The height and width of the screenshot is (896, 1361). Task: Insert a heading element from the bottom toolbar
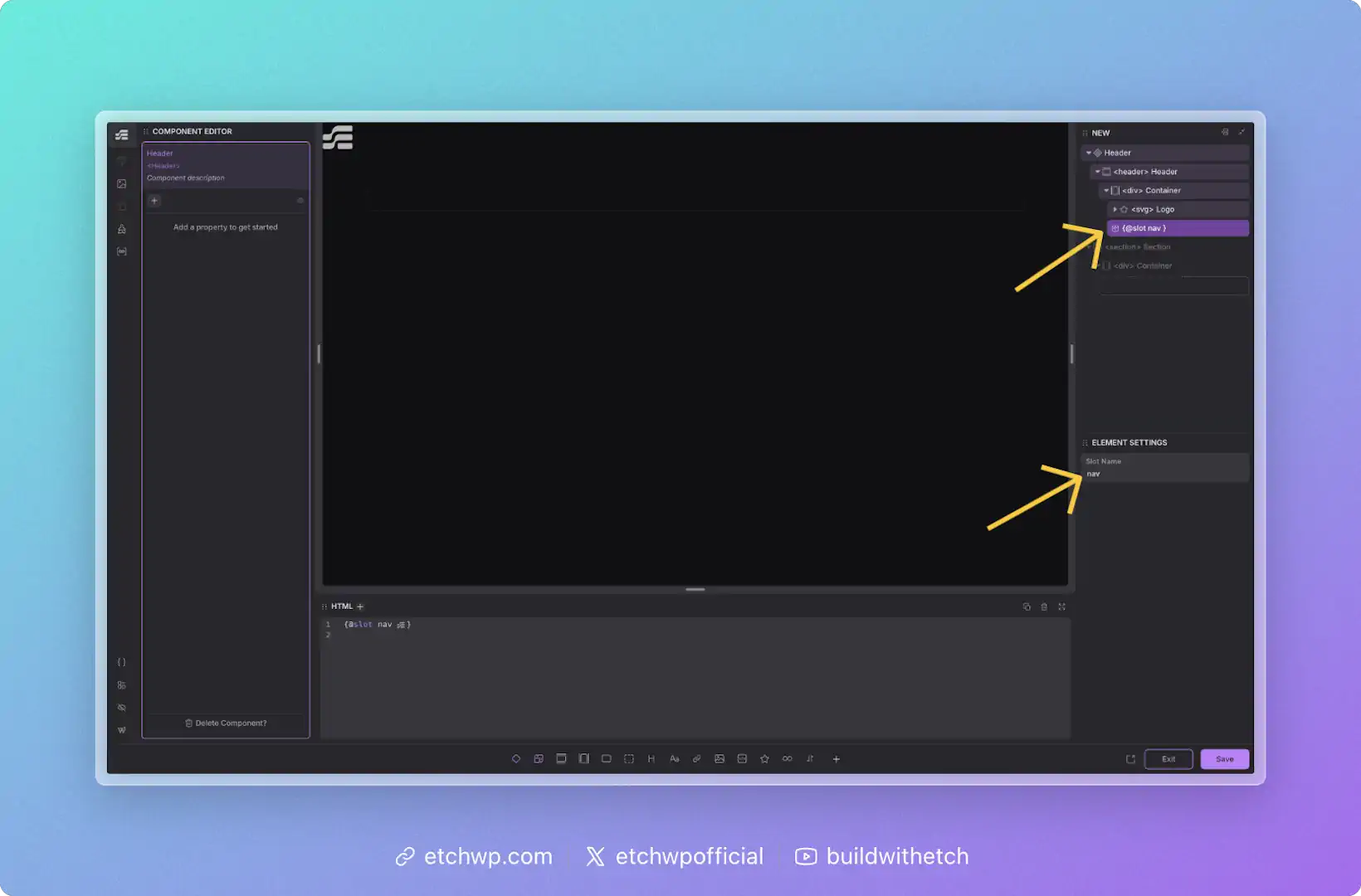(651, 759)
